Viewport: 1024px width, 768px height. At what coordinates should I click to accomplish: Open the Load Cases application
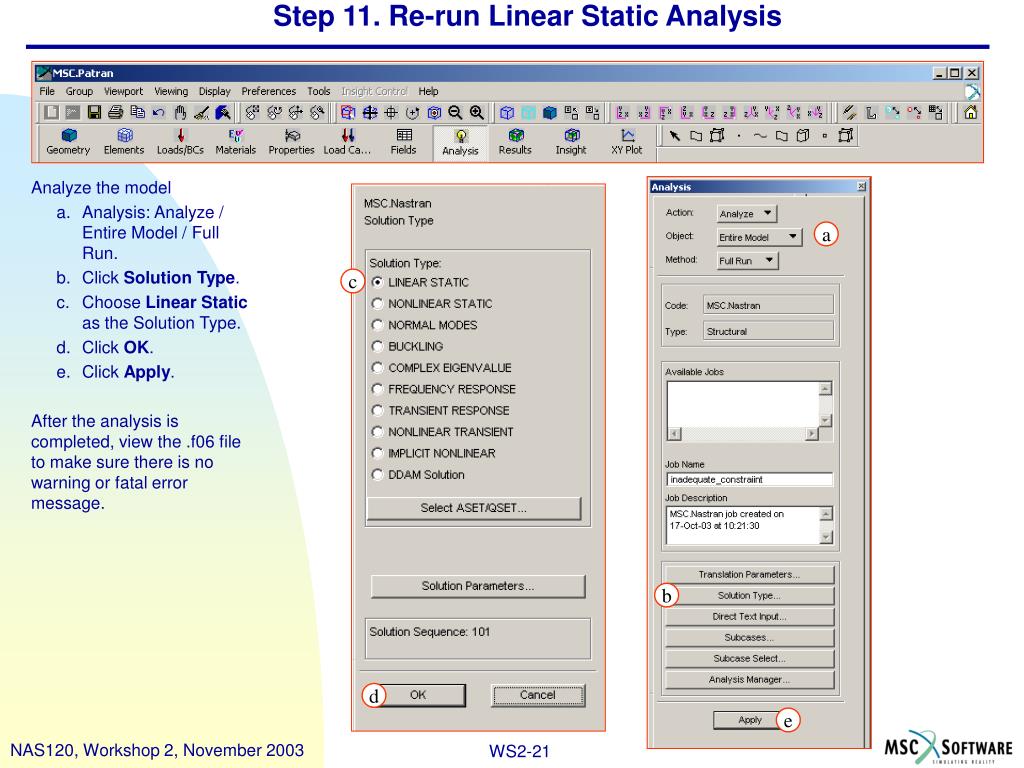347,142
